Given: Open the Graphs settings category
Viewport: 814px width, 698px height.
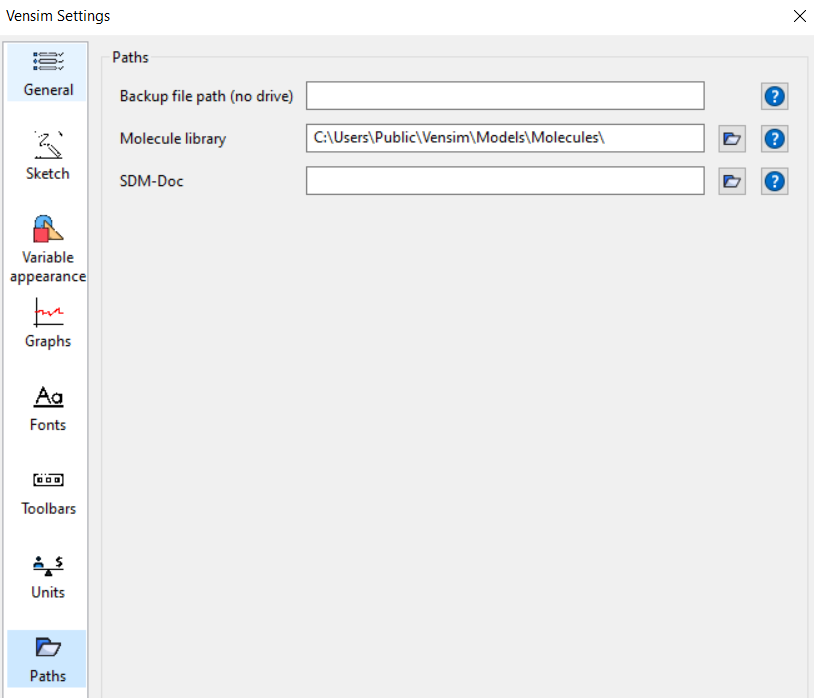Looking at the screenshot, I should (47, 324).
